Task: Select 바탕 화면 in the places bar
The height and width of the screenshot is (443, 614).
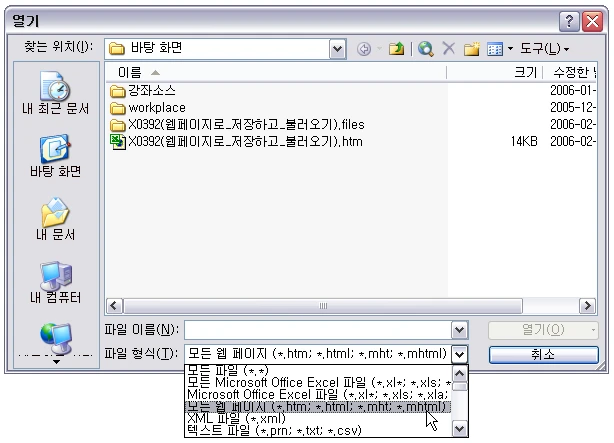Action: pos(56,156)
